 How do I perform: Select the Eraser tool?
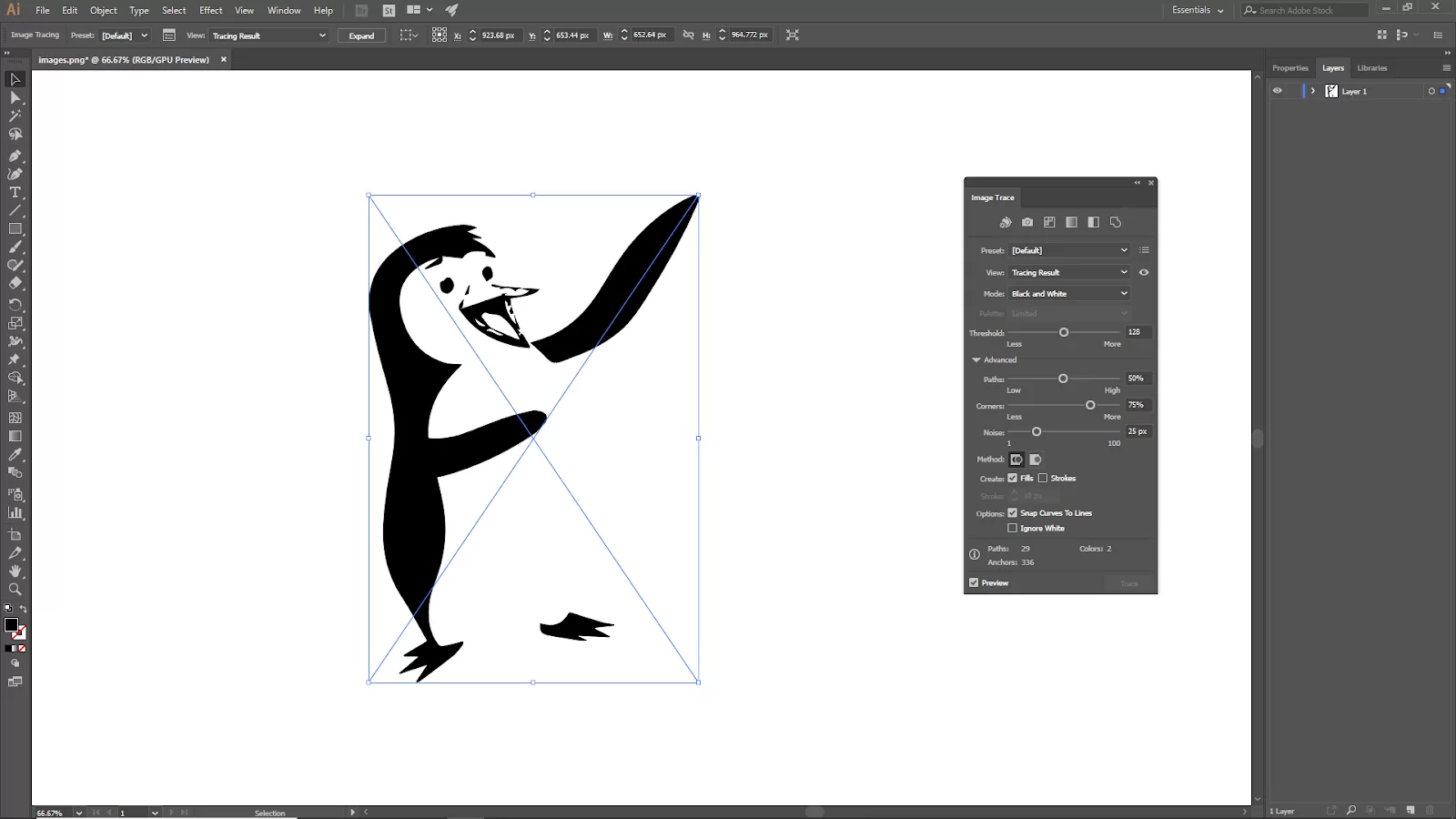click(15, 283)
